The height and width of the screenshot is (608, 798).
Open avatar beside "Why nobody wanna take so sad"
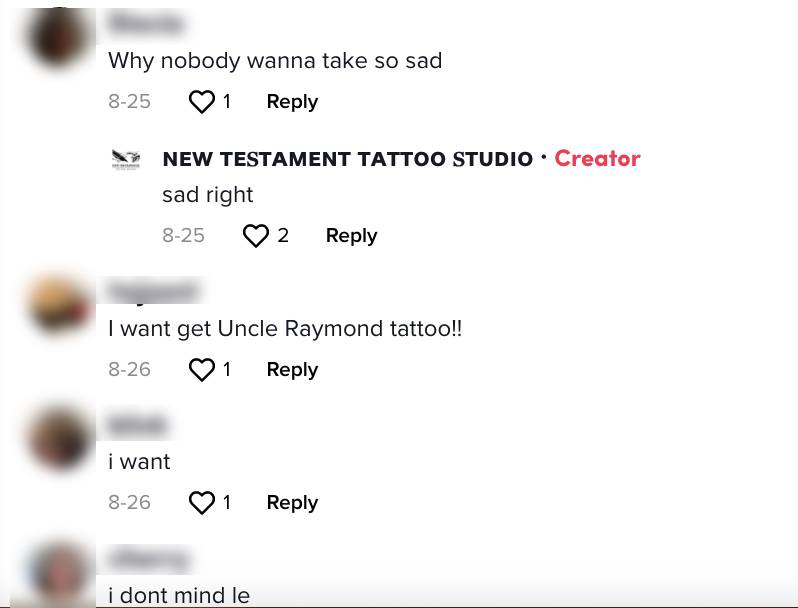tap(59, 38)
